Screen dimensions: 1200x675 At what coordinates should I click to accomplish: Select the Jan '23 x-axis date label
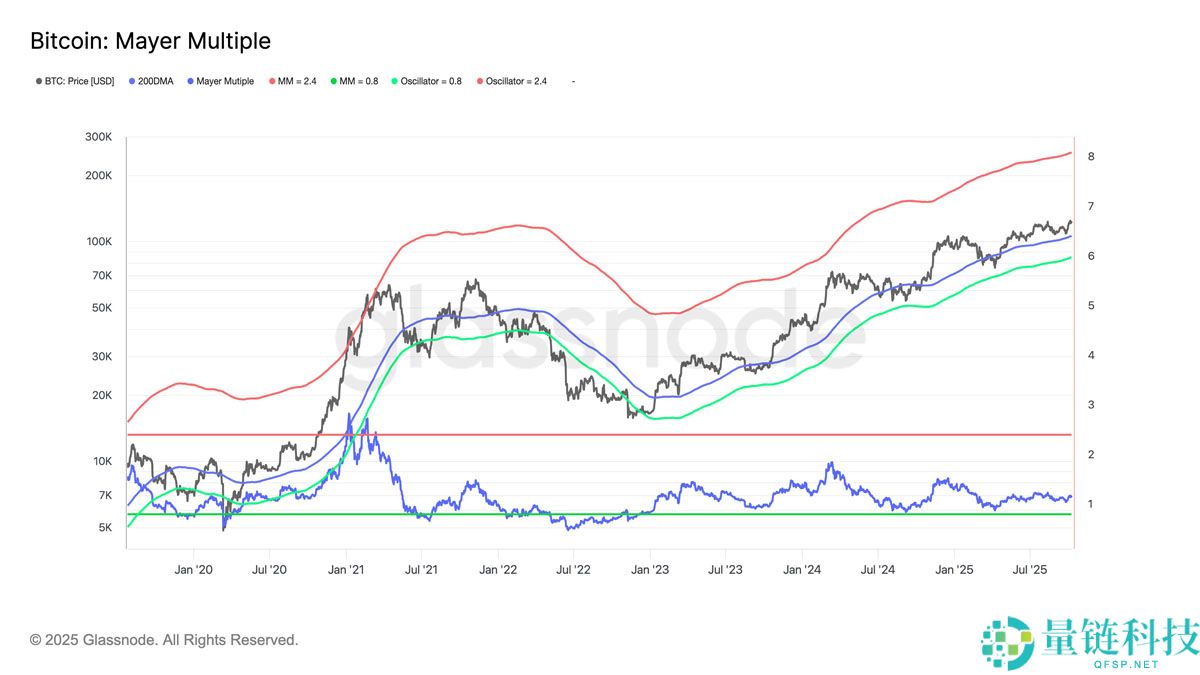point(649,569)
